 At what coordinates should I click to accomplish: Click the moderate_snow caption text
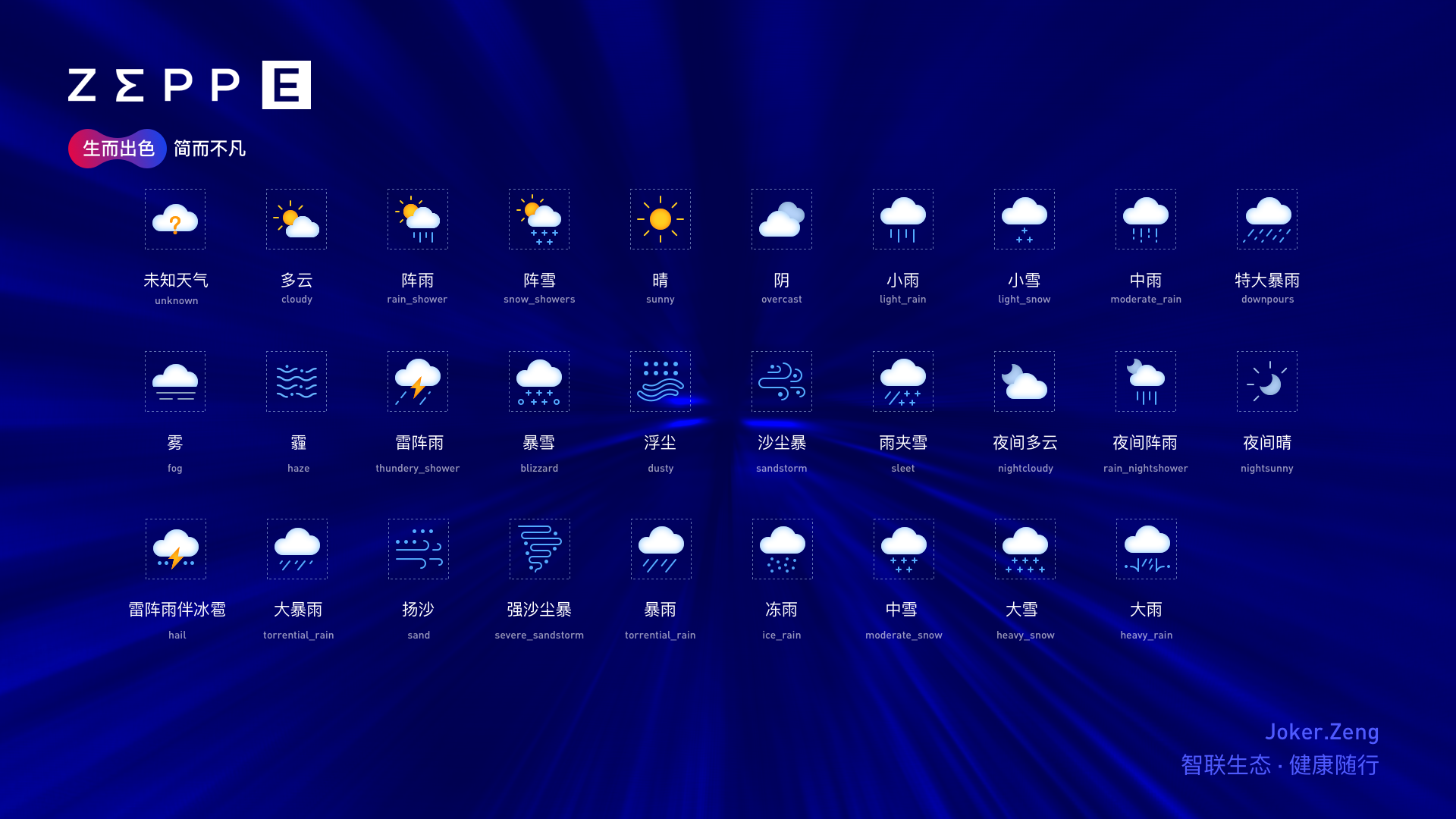pos(904,635)
